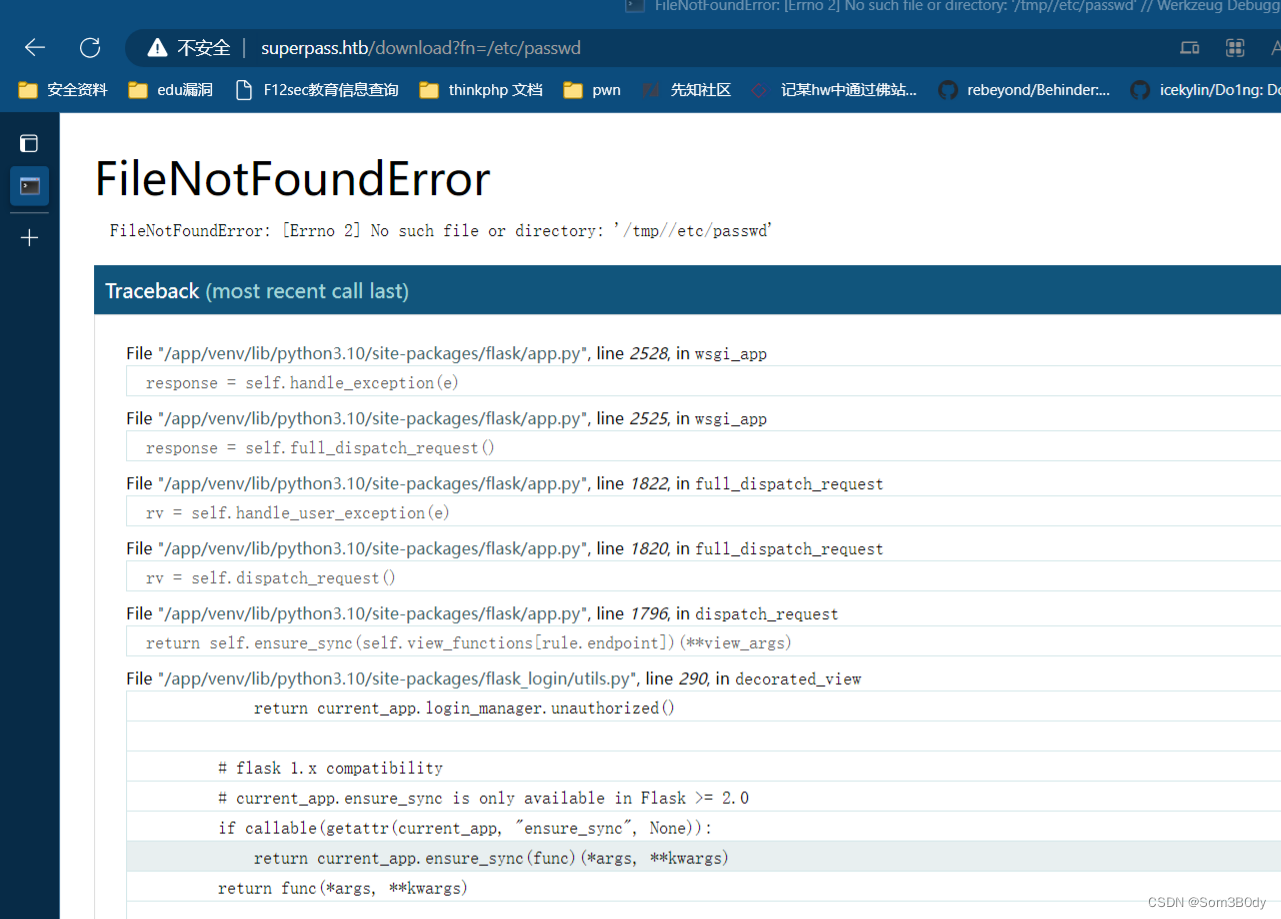Click the line return current_app.login_manager.unauthorized()
Image resolution: width=1281 pixels, height=919 pixels.
click(x=703, y=708)
